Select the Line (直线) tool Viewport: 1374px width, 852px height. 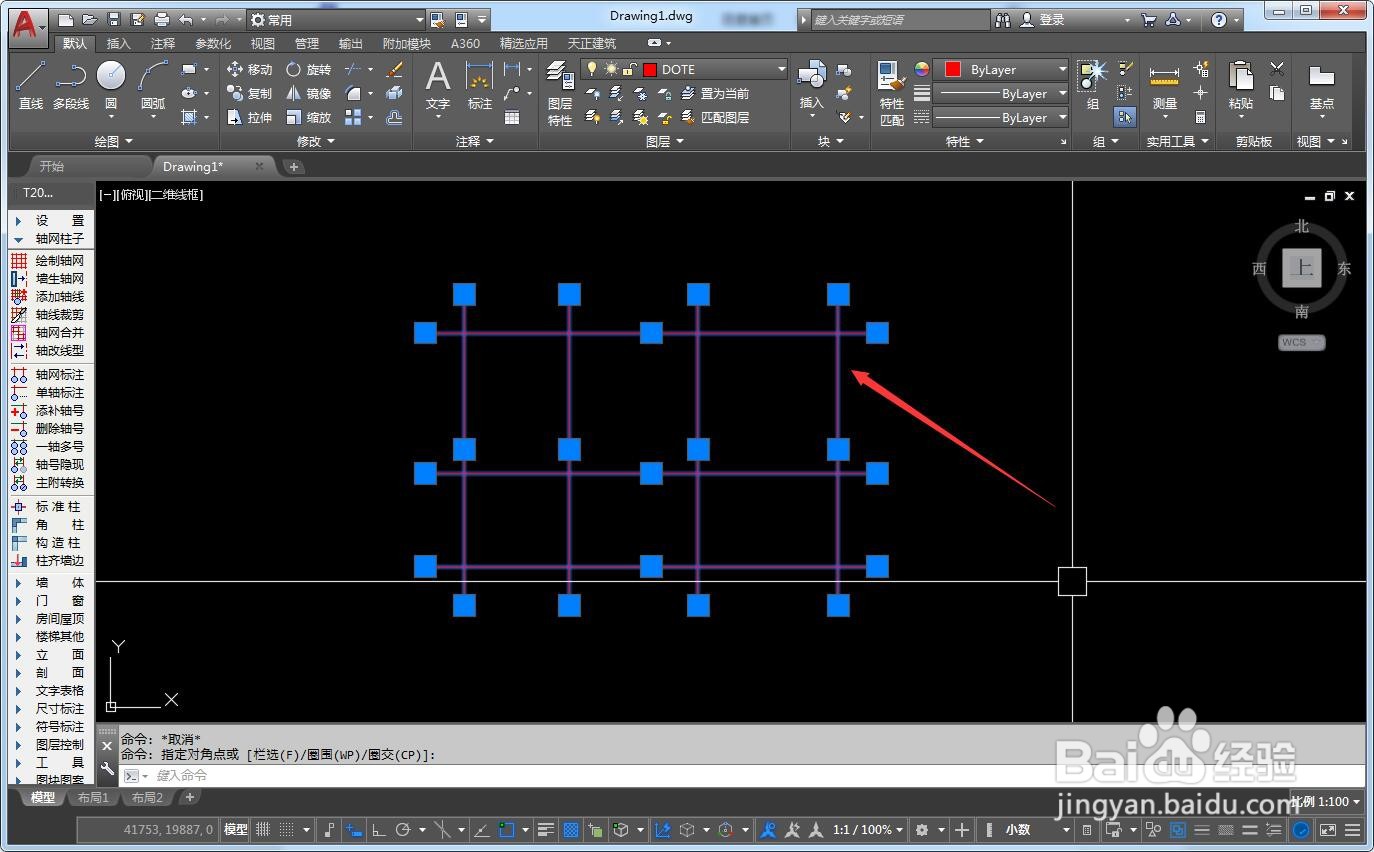coord(31,85)
